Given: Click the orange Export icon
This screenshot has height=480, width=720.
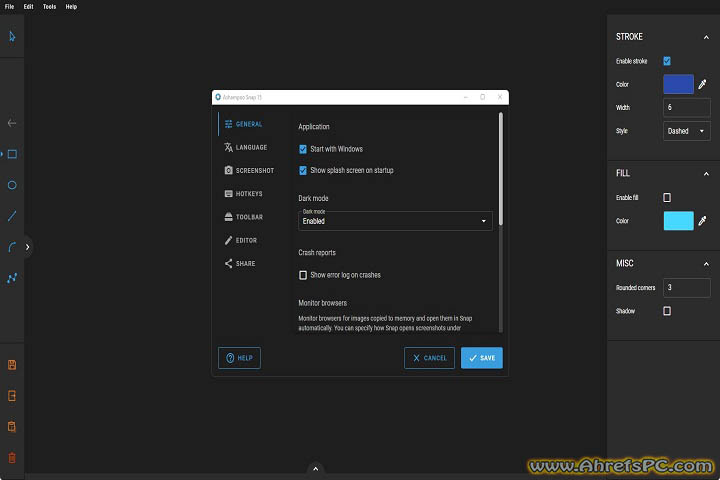Looking at the screenshot, I should [x=12, y=395].
